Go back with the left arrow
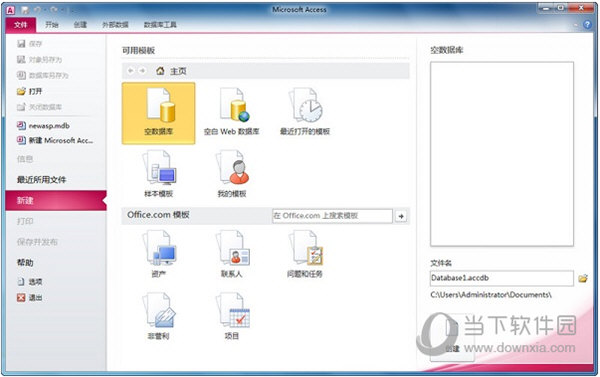This screenshot has height=377, width=600. tap(131, 71)
